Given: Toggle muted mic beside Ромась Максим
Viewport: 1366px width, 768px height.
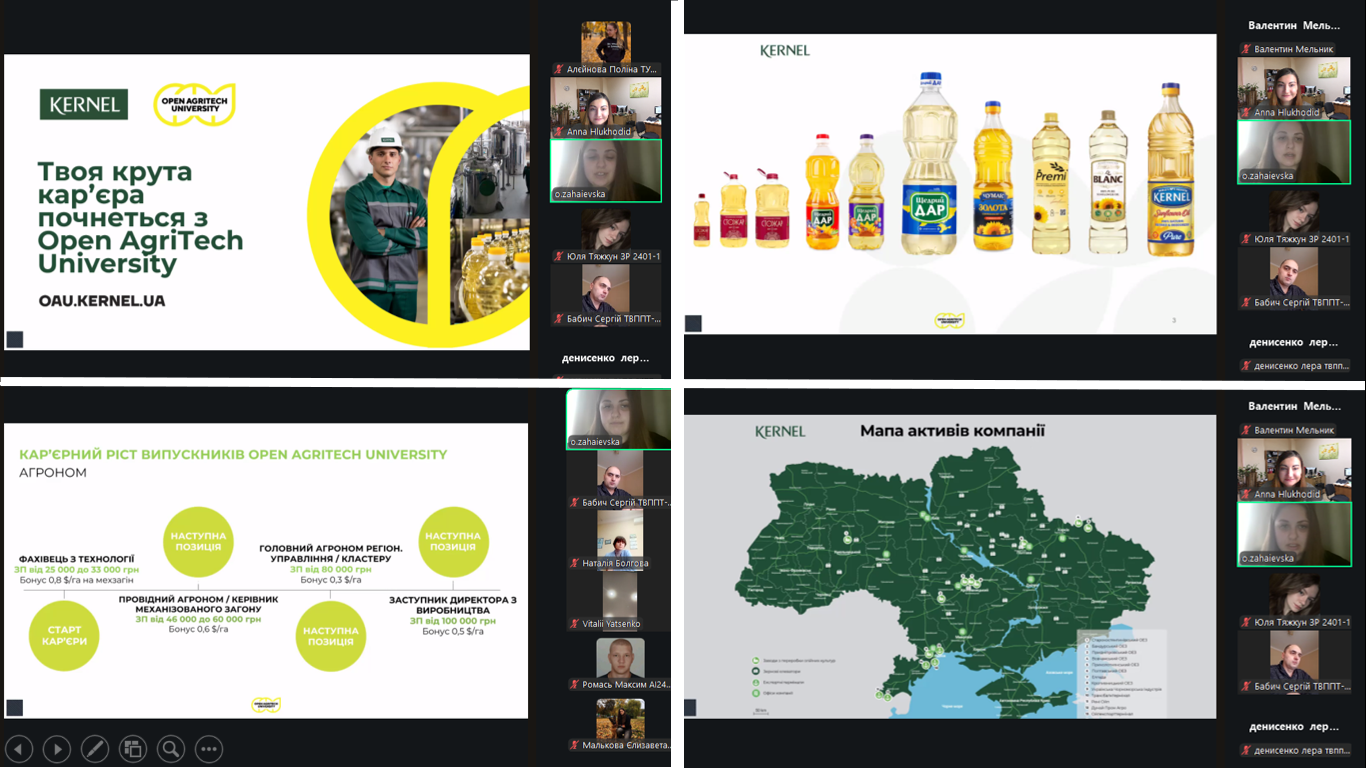Looking at the screenshot, I should [575, 685].
